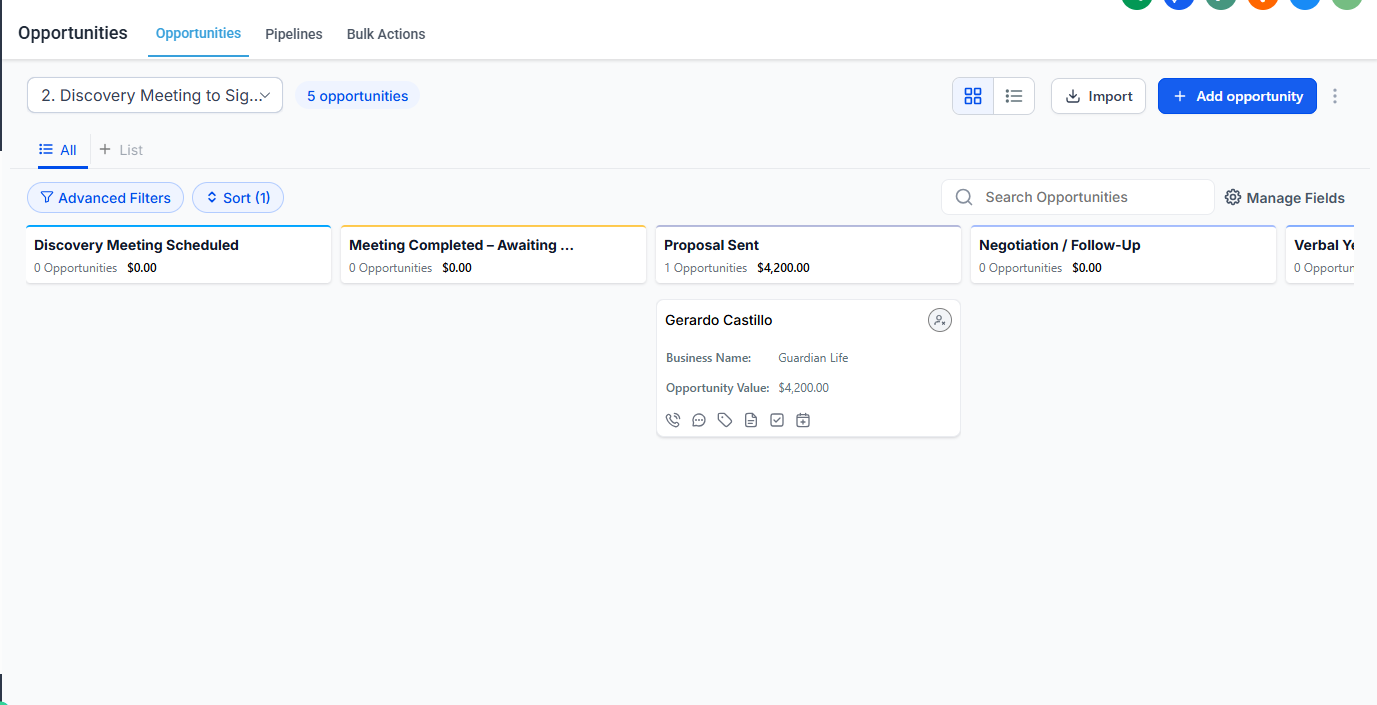Open Manage Fields settings
Screen dimensions: 1377x705
coord(1285,198)
